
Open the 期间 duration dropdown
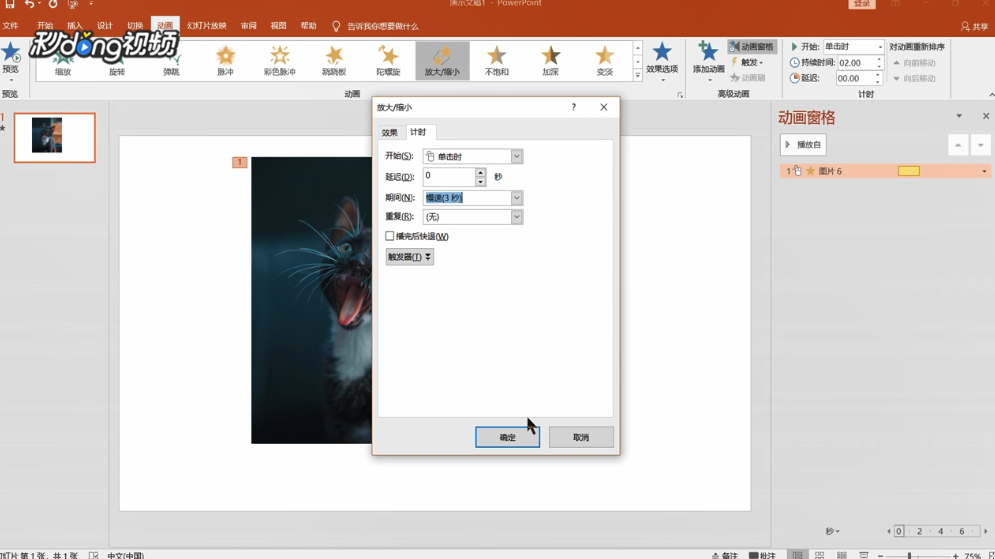point(517,198)
